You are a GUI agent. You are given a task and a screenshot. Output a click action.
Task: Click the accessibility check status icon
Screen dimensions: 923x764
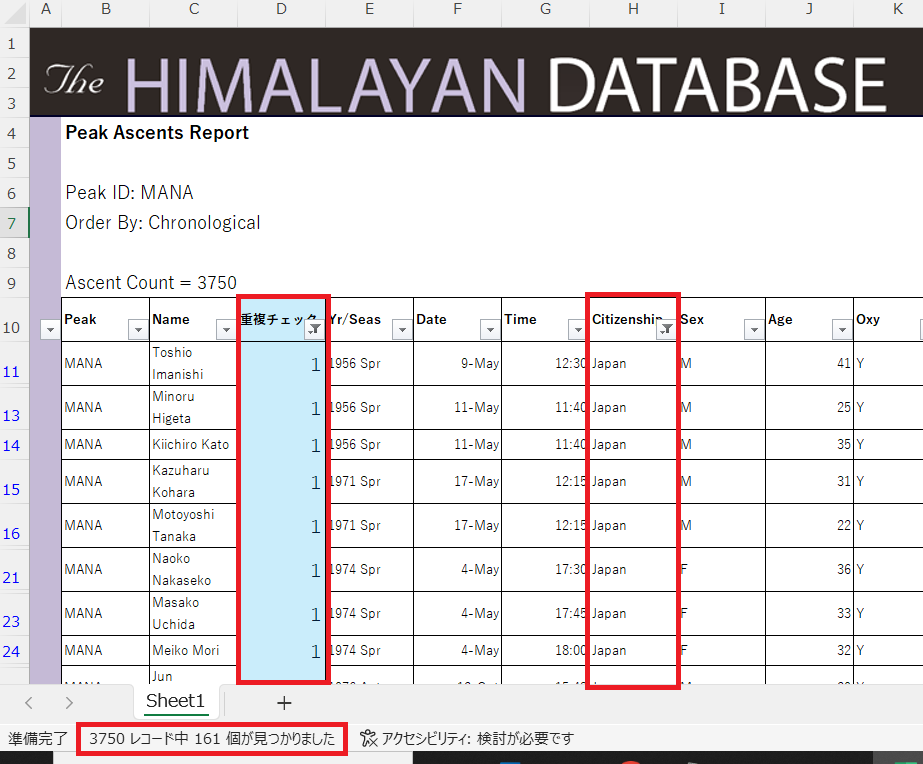coord(368,739)
